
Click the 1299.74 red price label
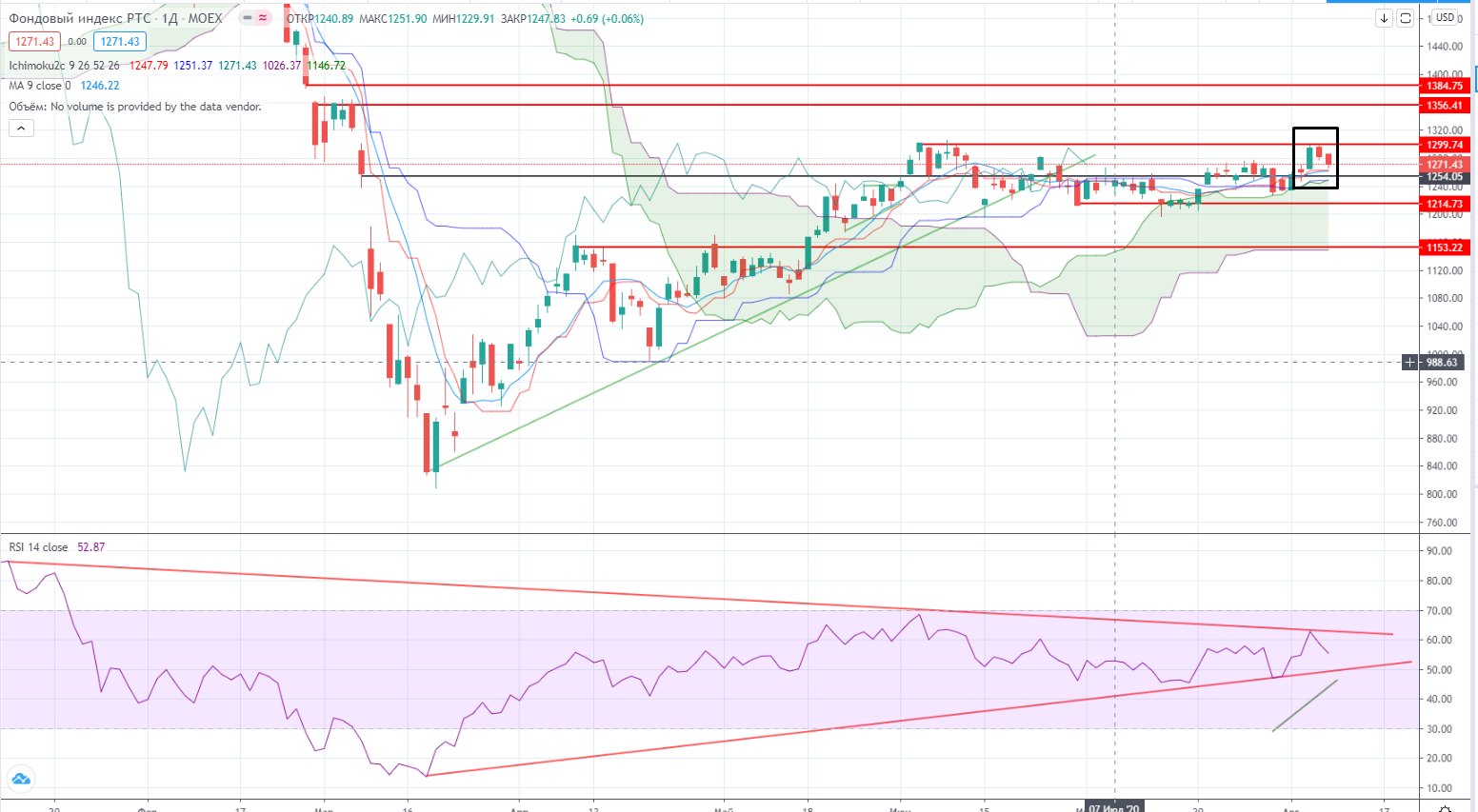coord(1445,145)
